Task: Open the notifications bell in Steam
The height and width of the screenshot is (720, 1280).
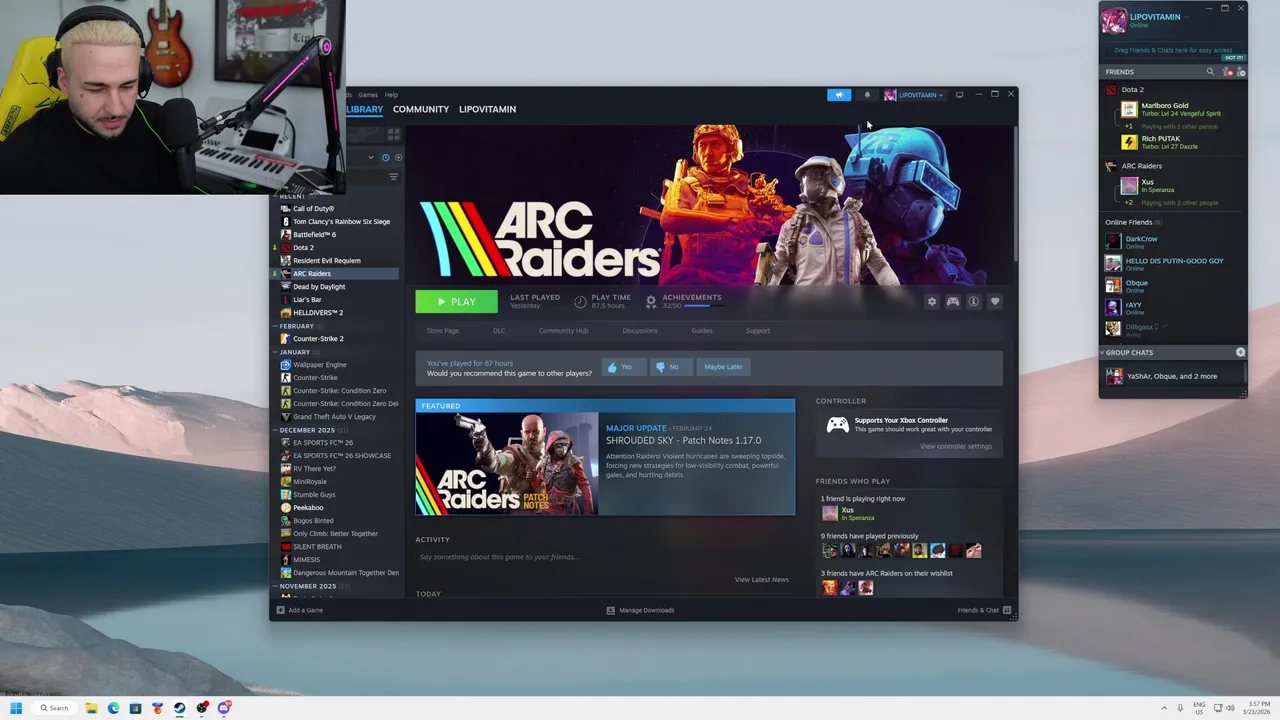Action: coord(867,95)
